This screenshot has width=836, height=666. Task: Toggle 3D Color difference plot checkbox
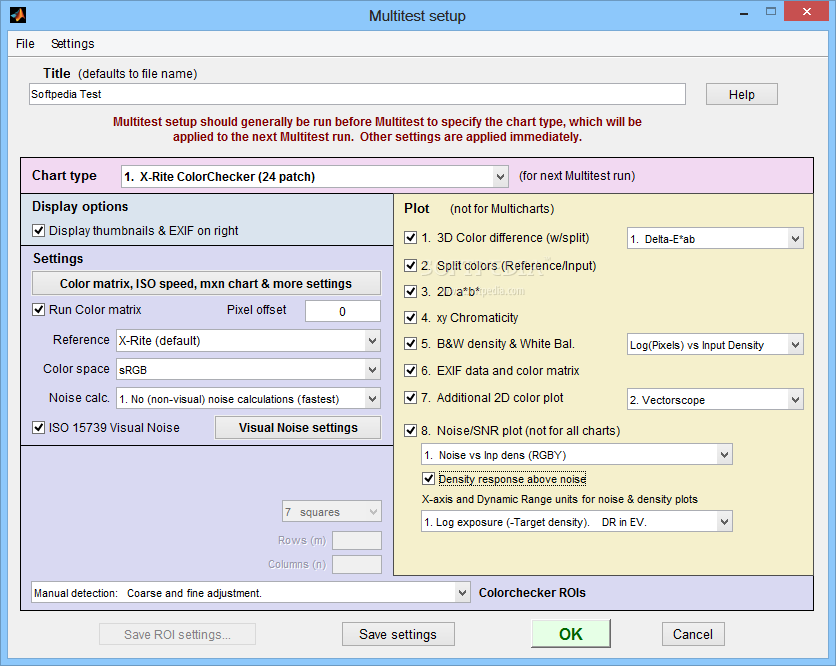(411, 237)
